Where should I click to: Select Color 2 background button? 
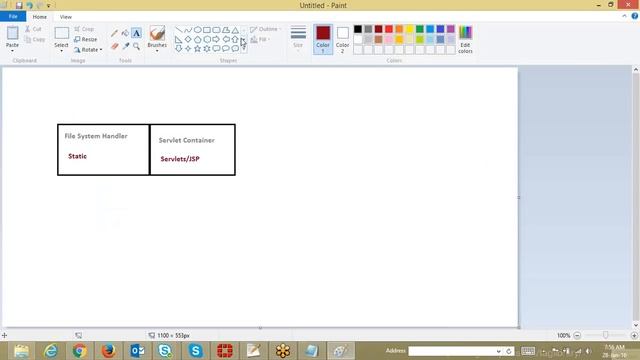tap(342, 39)
